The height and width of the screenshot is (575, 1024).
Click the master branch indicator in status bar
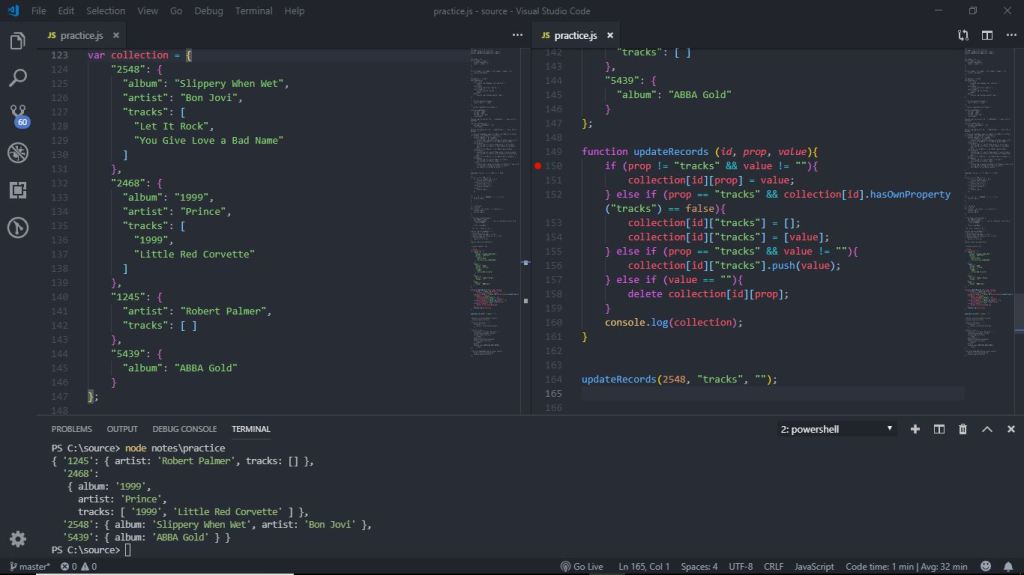click(x=28, y=566)
